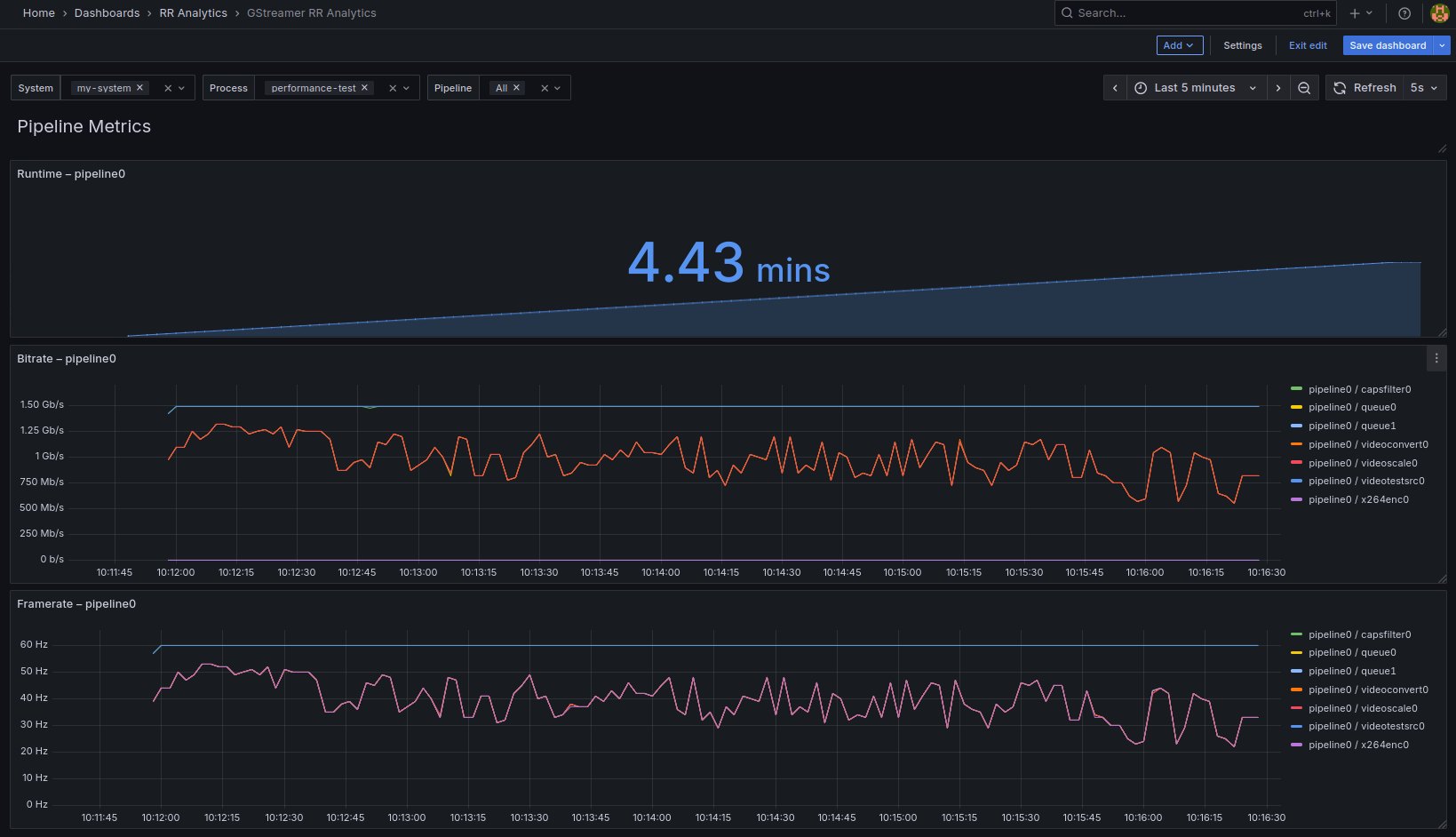Open the help question mark icon
1456x837 pixels.
(1404, 13)
